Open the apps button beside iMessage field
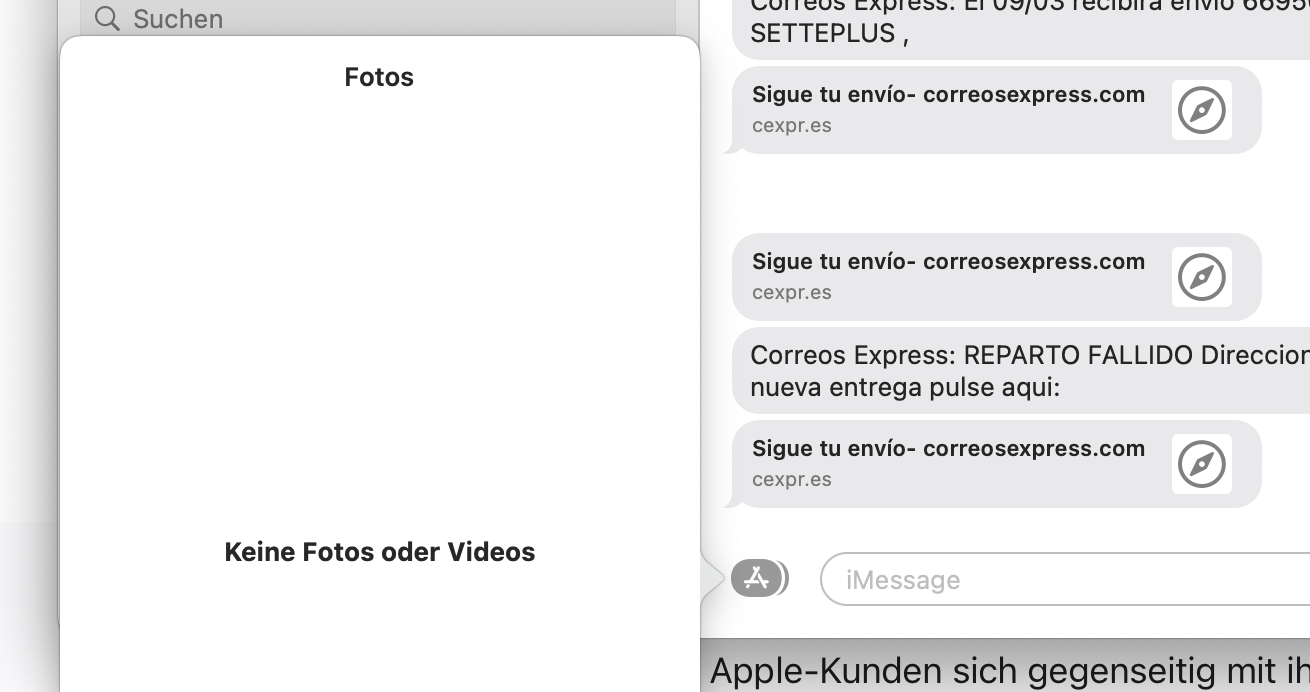 (x=757, y=578)
